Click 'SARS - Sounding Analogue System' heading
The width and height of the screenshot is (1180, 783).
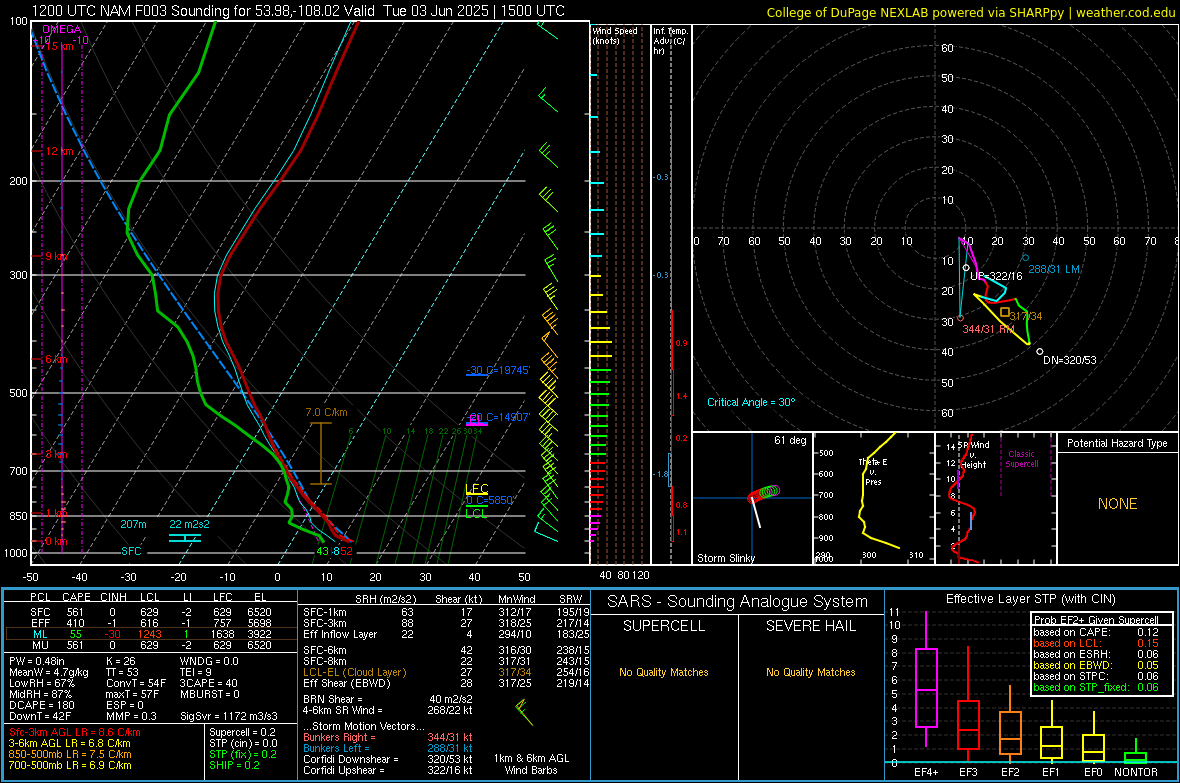click(x=738, y=602)
